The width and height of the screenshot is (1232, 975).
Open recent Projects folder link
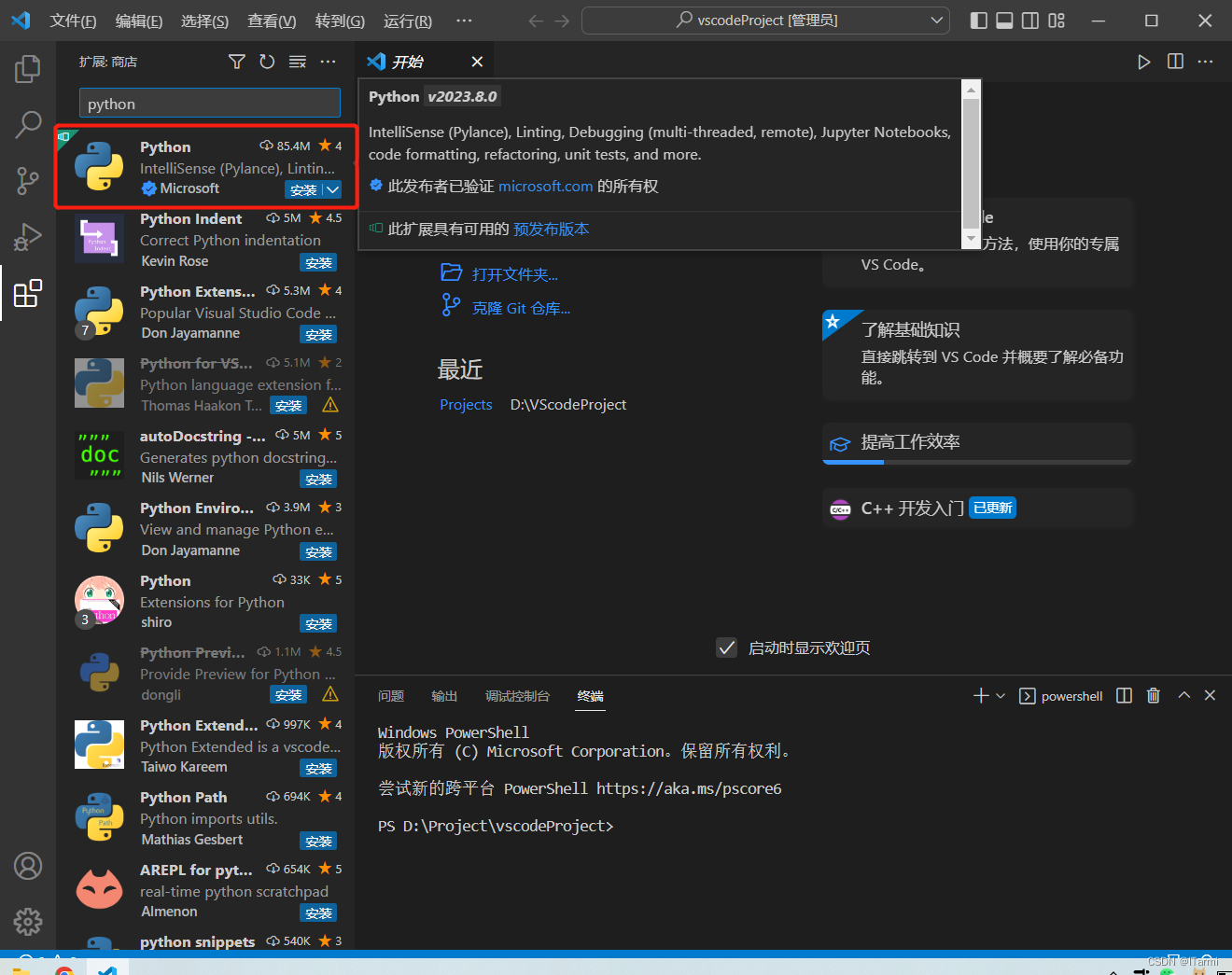pos(466,404)
